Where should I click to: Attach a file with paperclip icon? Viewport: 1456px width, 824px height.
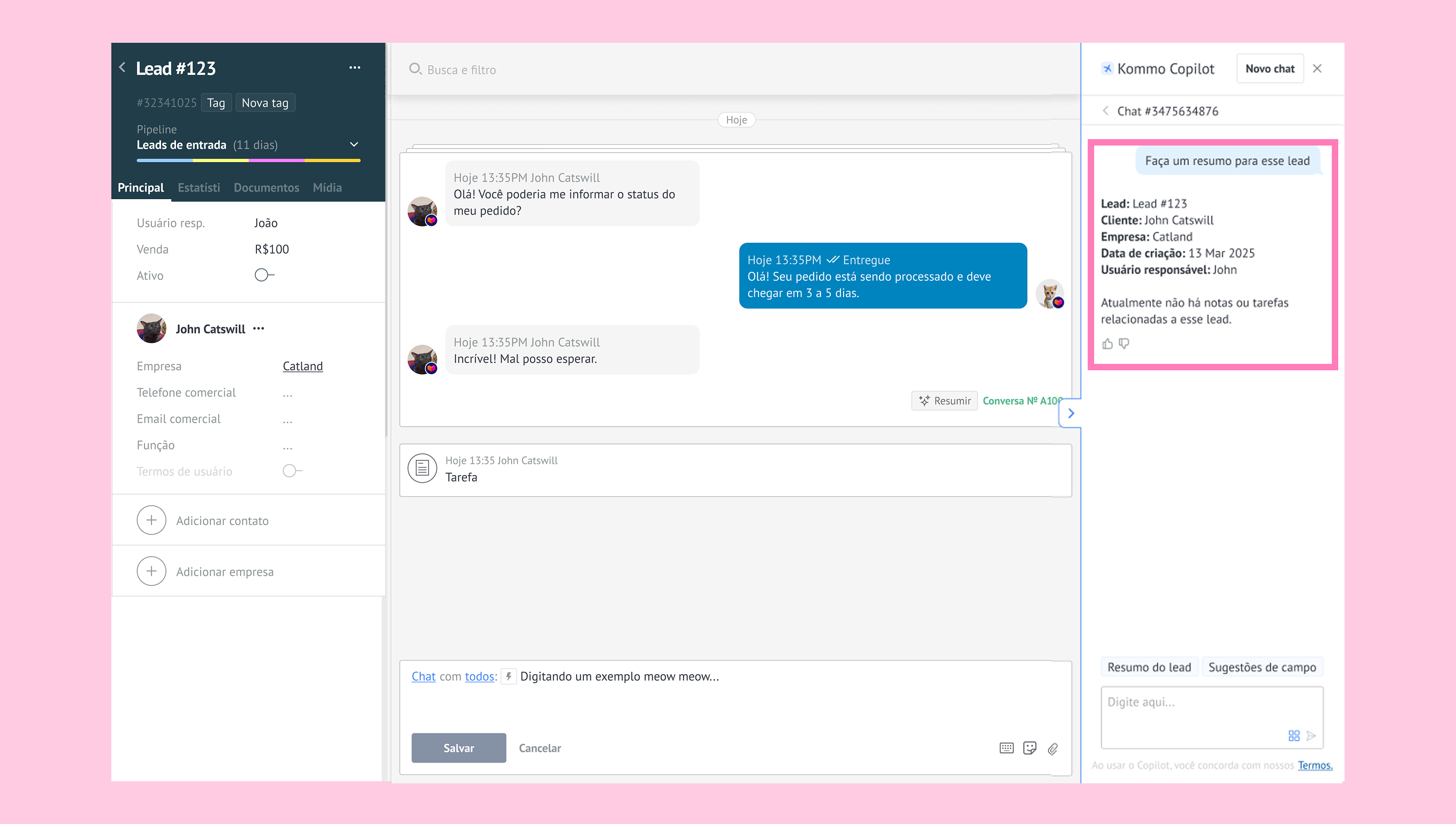(1053, 749)
